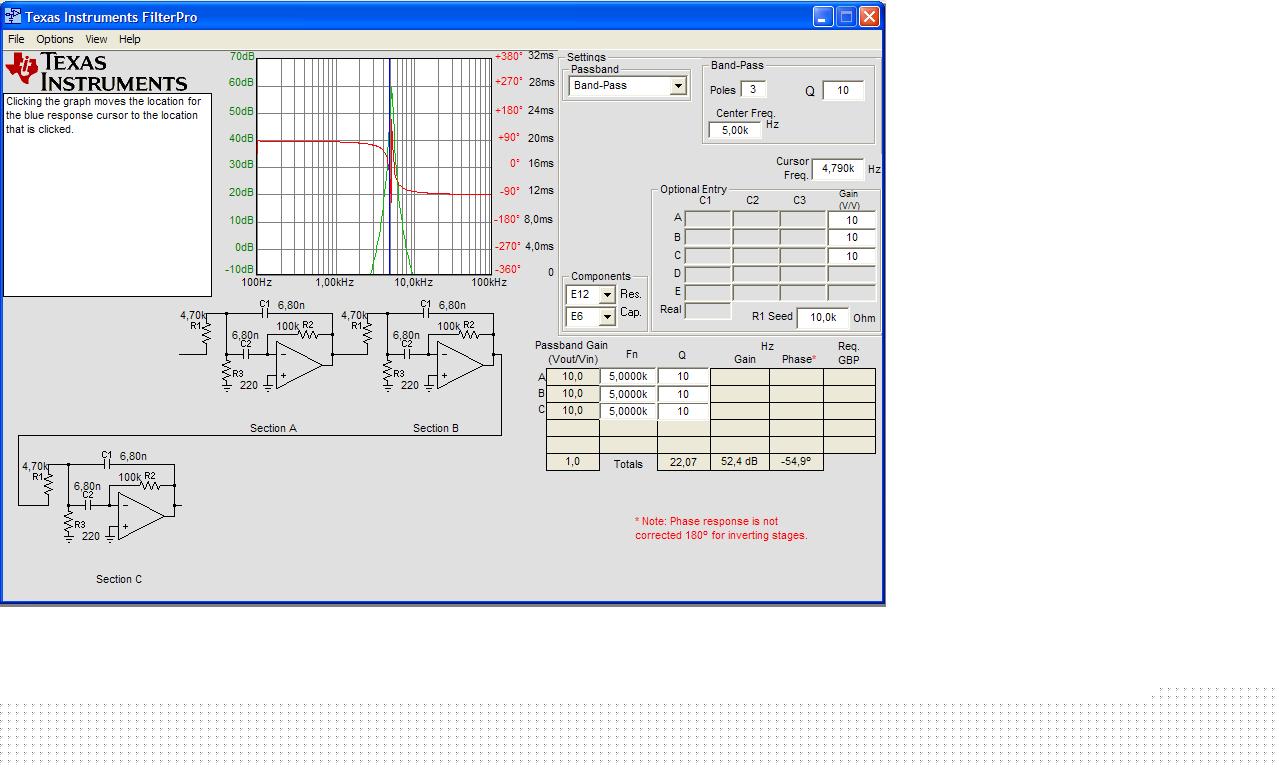Open the View menu
Image resolution: width=1280 pixels, height=768 pixels.
(96, 39)
